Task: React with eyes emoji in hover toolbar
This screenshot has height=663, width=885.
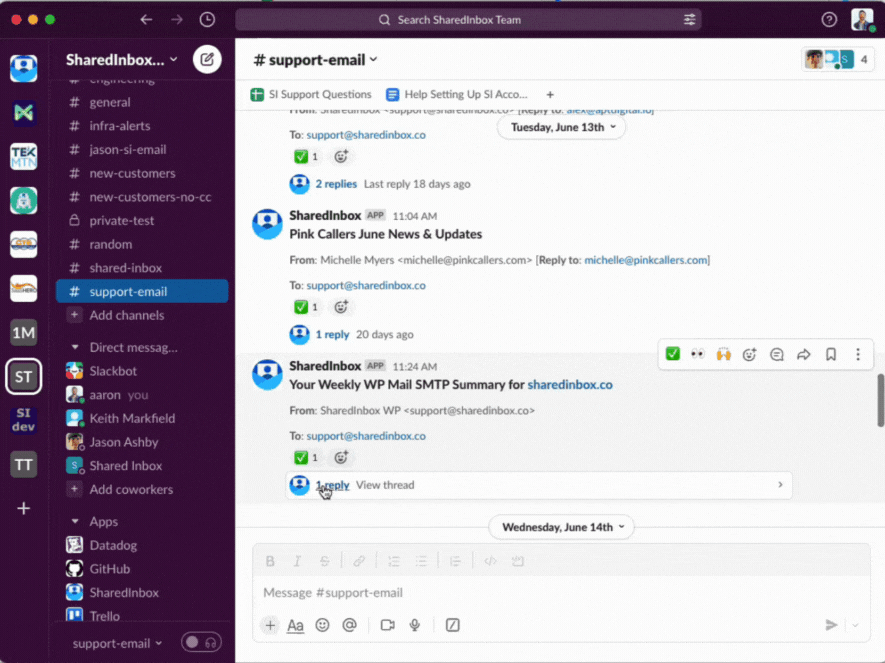Action: click(698, 354)
